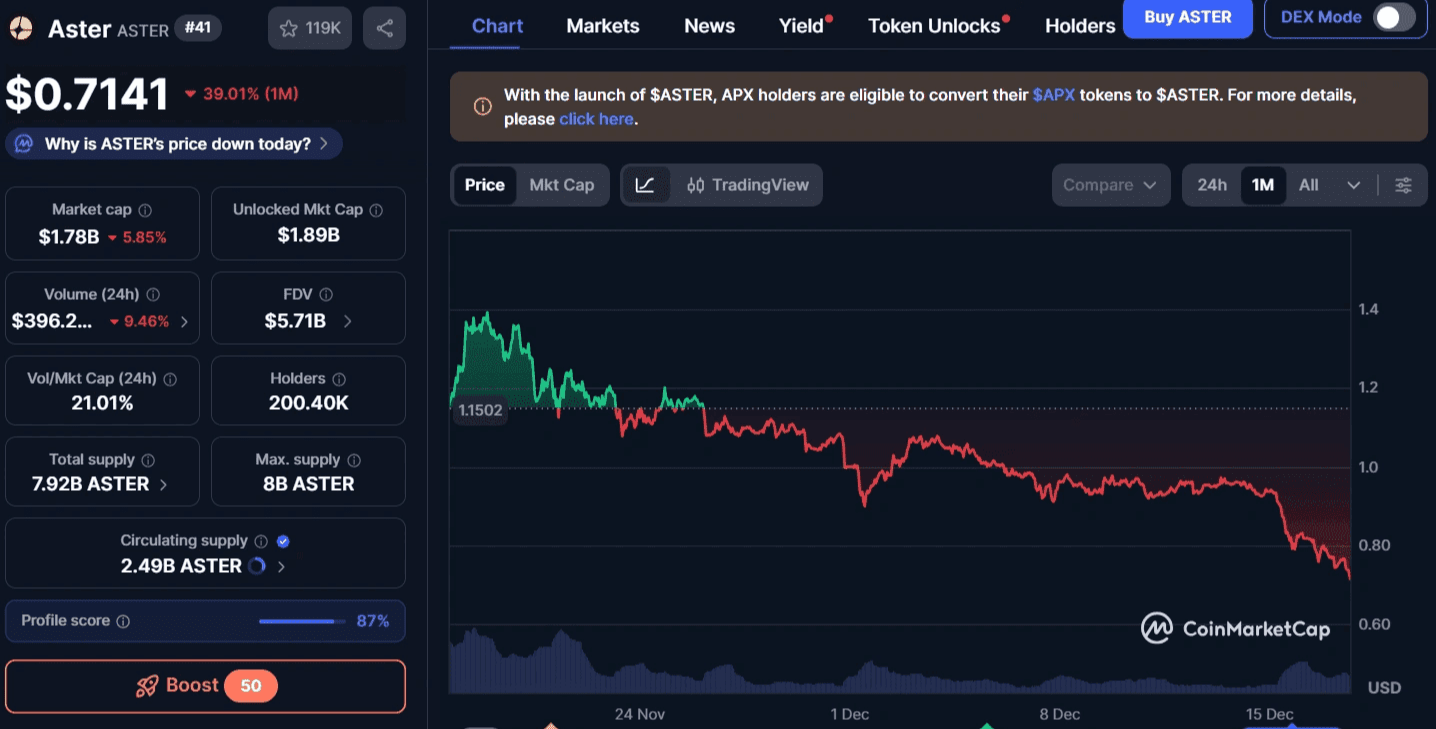Select the Mkt Cap chart toggle

(x=561, y=185)
